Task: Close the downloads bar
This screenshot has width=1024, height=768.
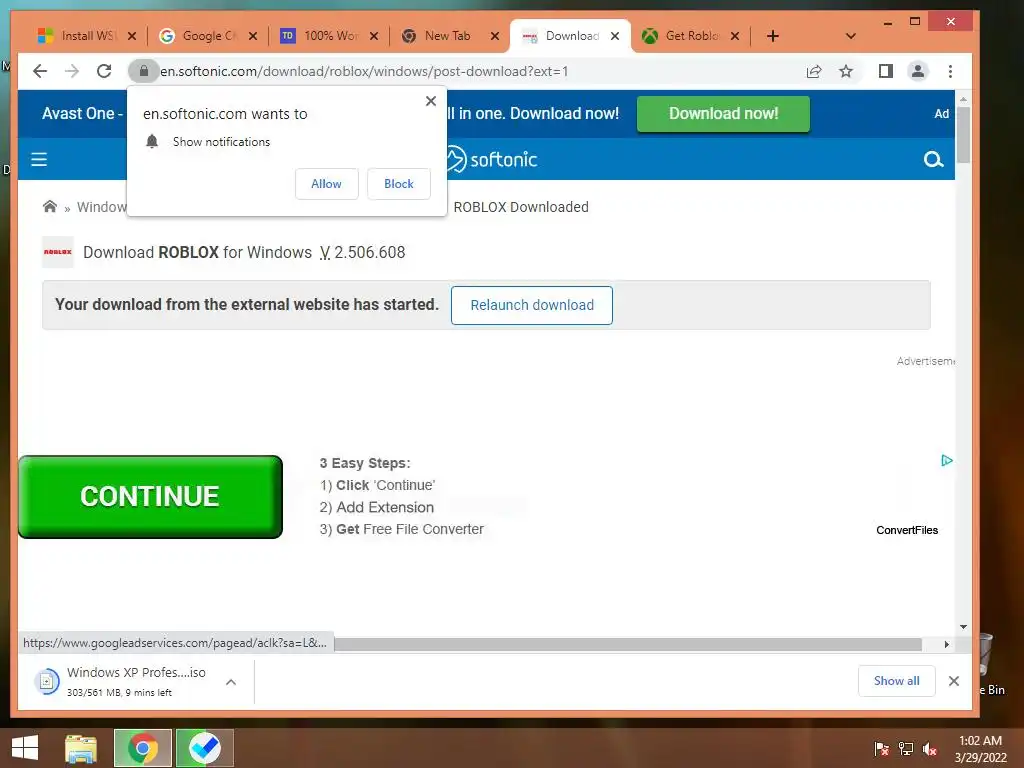Action: (x=953, y=681)
